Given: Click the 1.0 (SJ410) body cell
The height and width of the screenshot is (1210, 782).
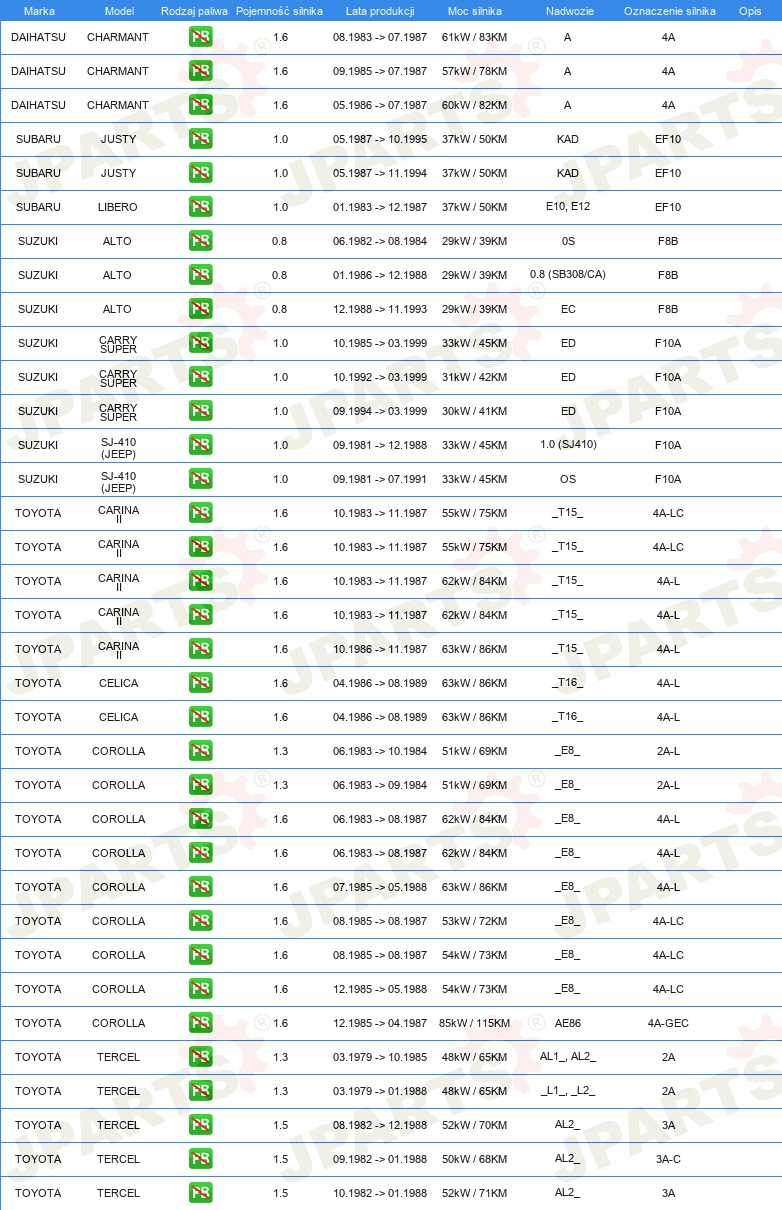Looking at the screenshot, I should 568,444.
